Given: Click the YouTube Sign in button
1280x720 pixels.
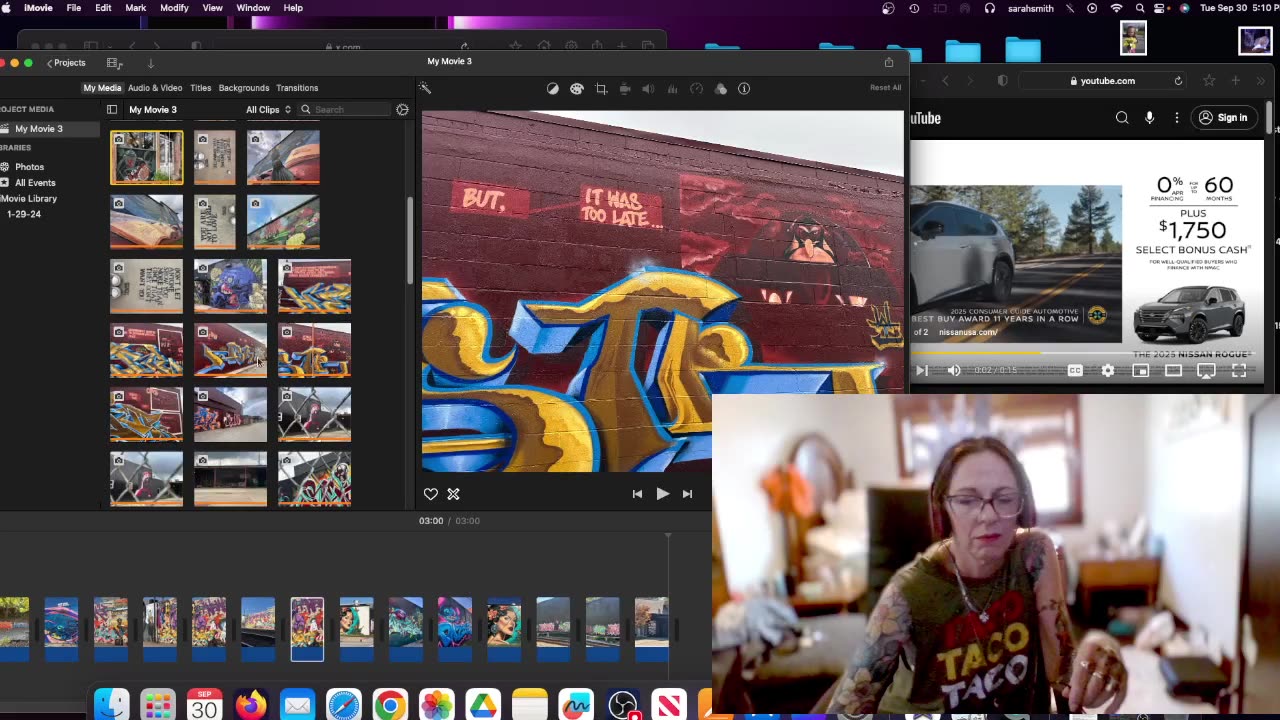Looking at the screenshot, I should pyautogui.click(x=1223, y=118).
